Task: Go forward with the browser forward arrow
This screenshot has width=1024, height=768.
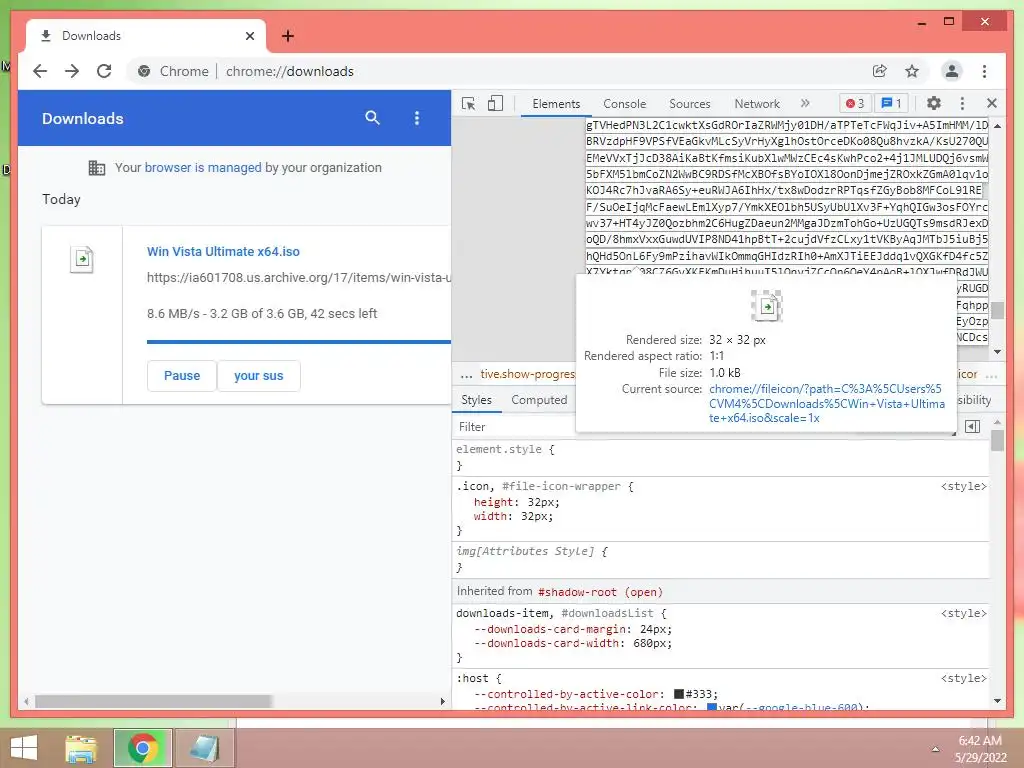Action: pos(72,71)
